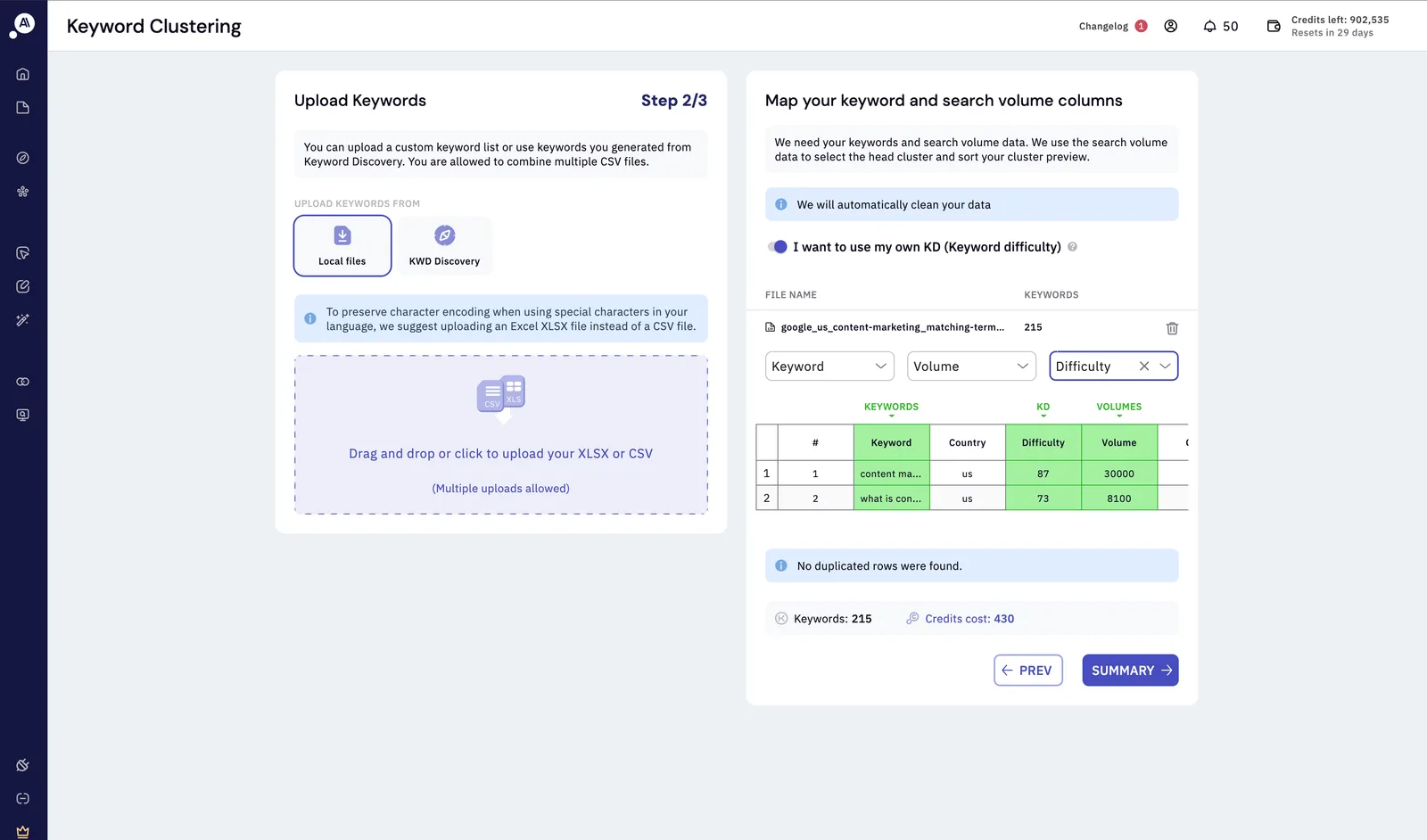The height and width of the screenshot is (840, 1427).
Task: Open the user account profile icon
Action: [1171, 26]
